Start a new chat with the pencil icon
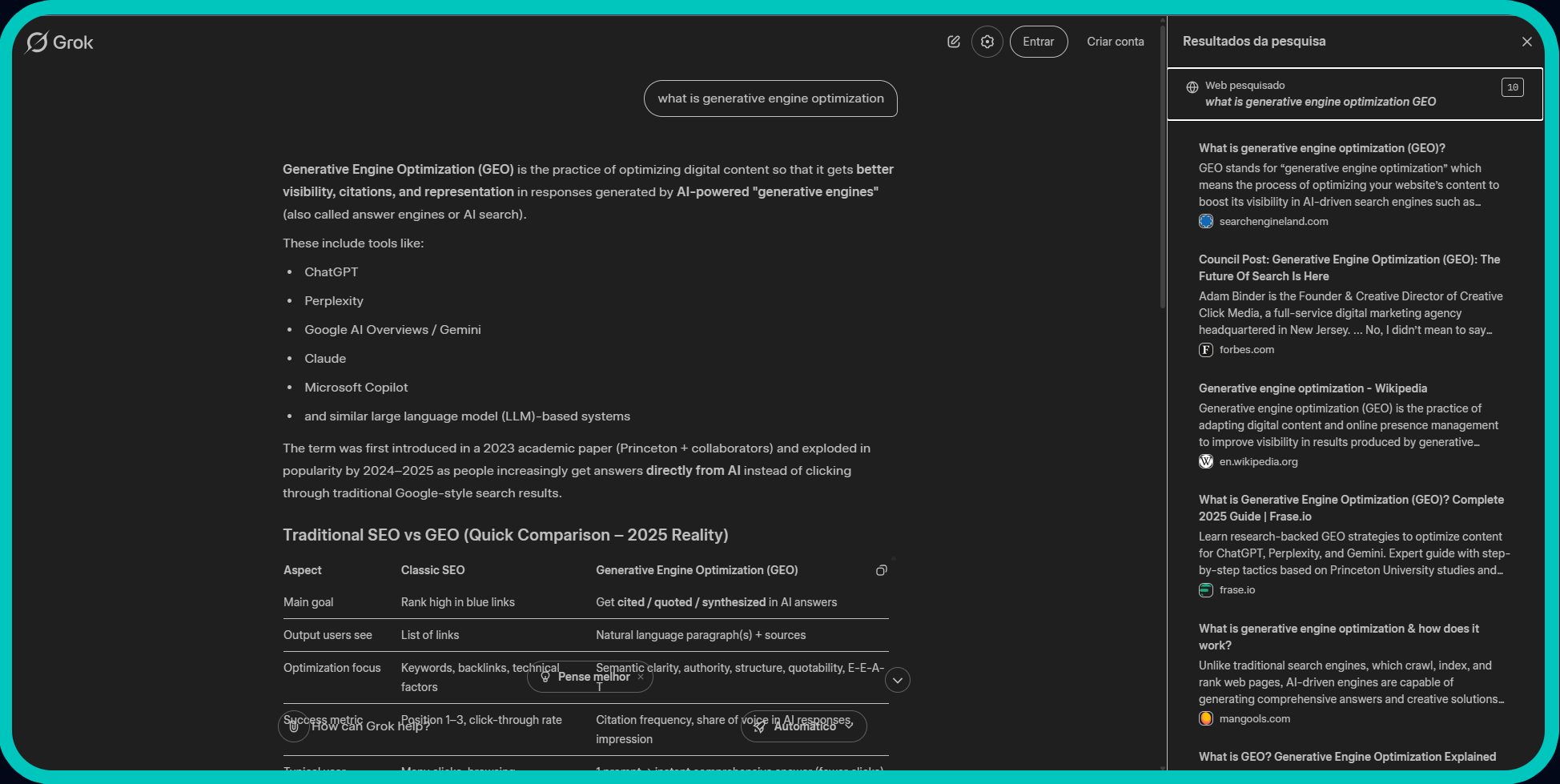 pos(954,41)
